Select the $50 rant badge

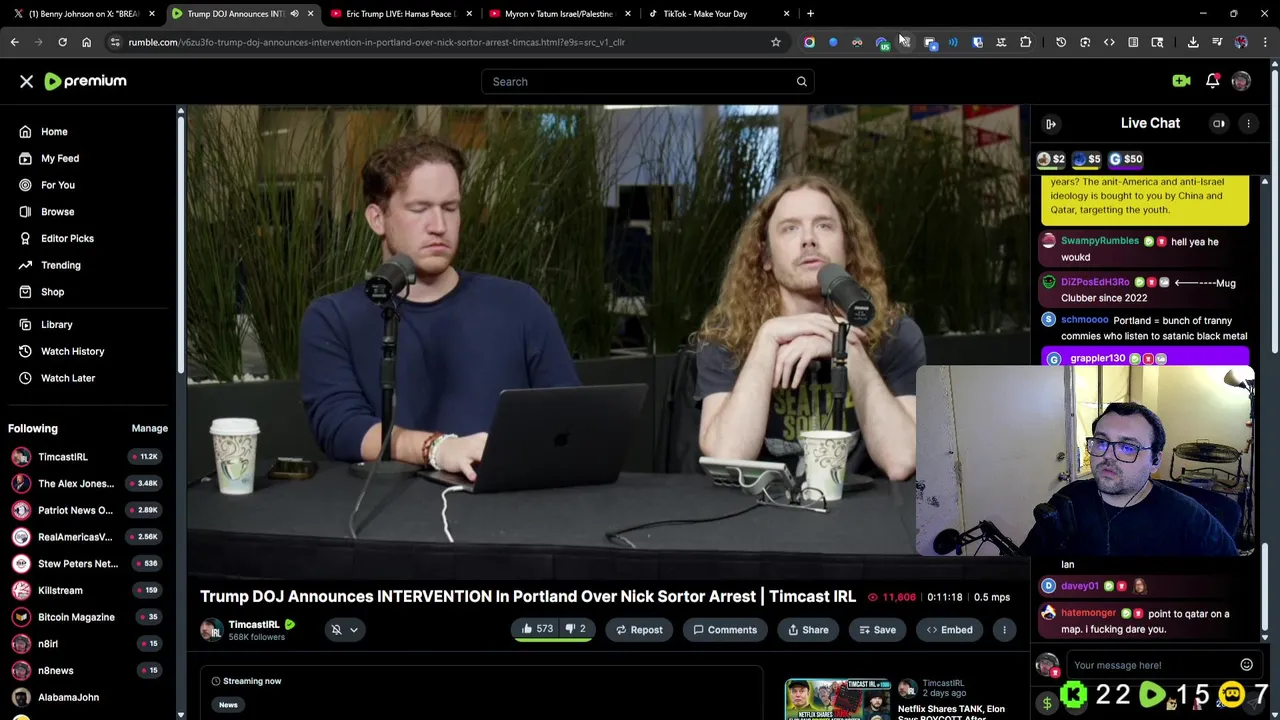point(1126,159)
